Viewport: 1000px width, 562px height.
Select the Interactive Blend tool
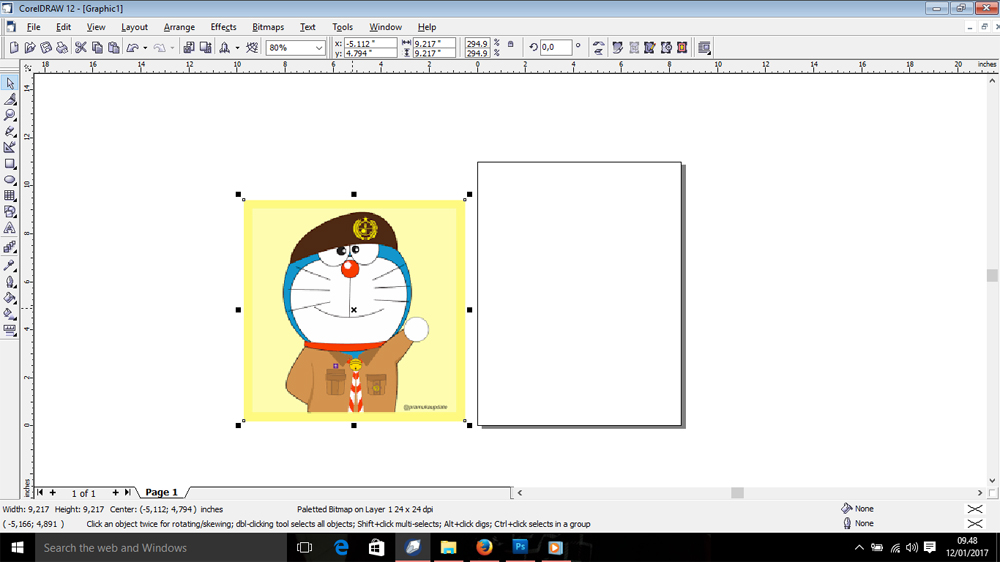[x=10, y=248]
